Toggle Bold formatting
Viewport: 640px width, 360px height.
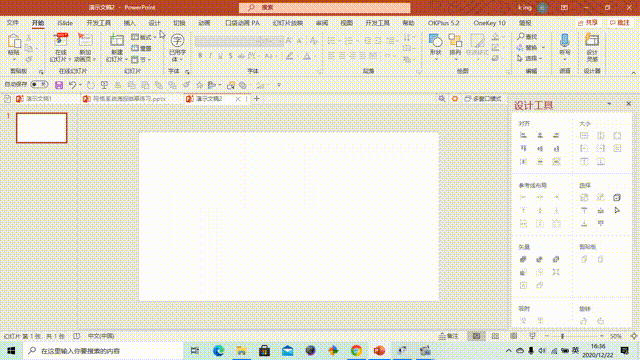(x=200, y=56)
